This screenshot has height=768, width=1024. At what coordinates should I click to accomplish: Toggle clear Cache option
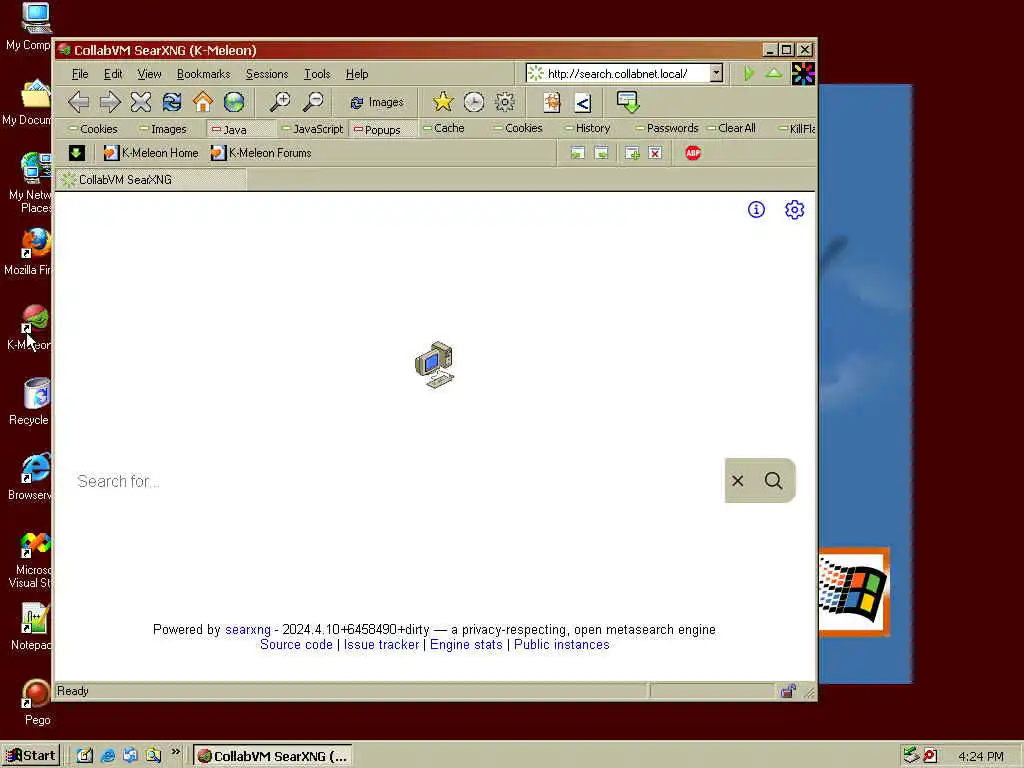point(443,128)
